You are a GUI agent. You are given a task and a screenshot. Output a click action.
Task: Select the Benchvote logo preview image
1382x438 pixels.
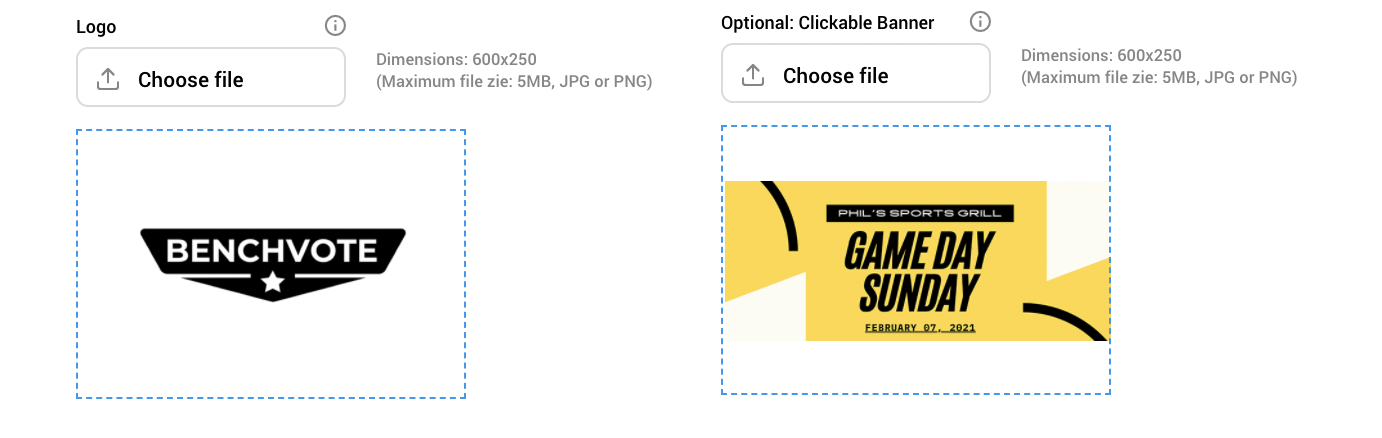272,264
